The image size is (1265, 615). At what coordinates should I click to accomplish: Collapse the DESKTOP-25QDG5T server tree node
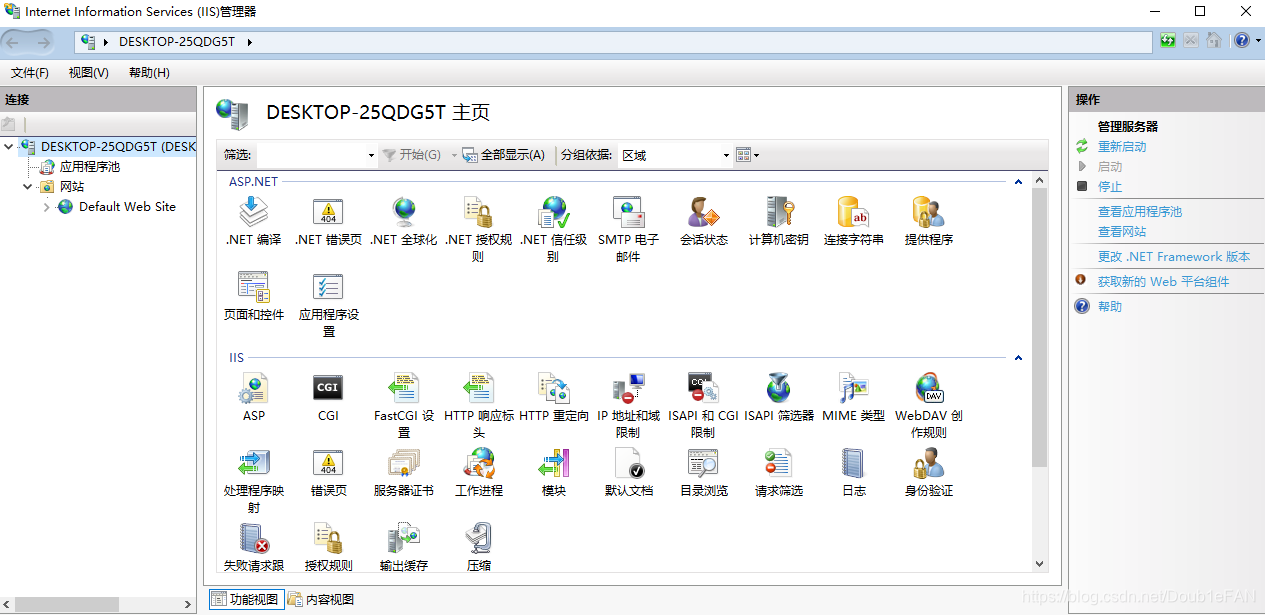[9, 146]
